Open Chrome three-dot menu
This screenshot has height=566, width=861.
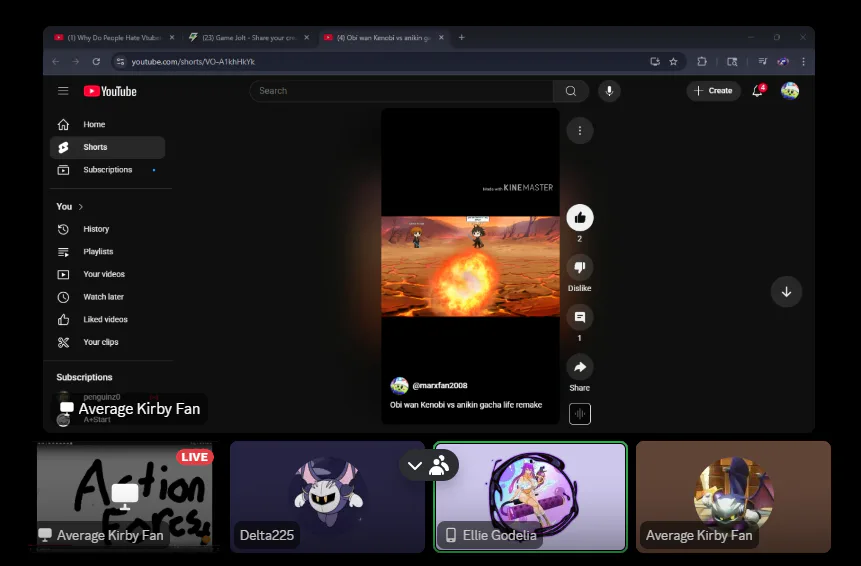(x=803, y=62)
